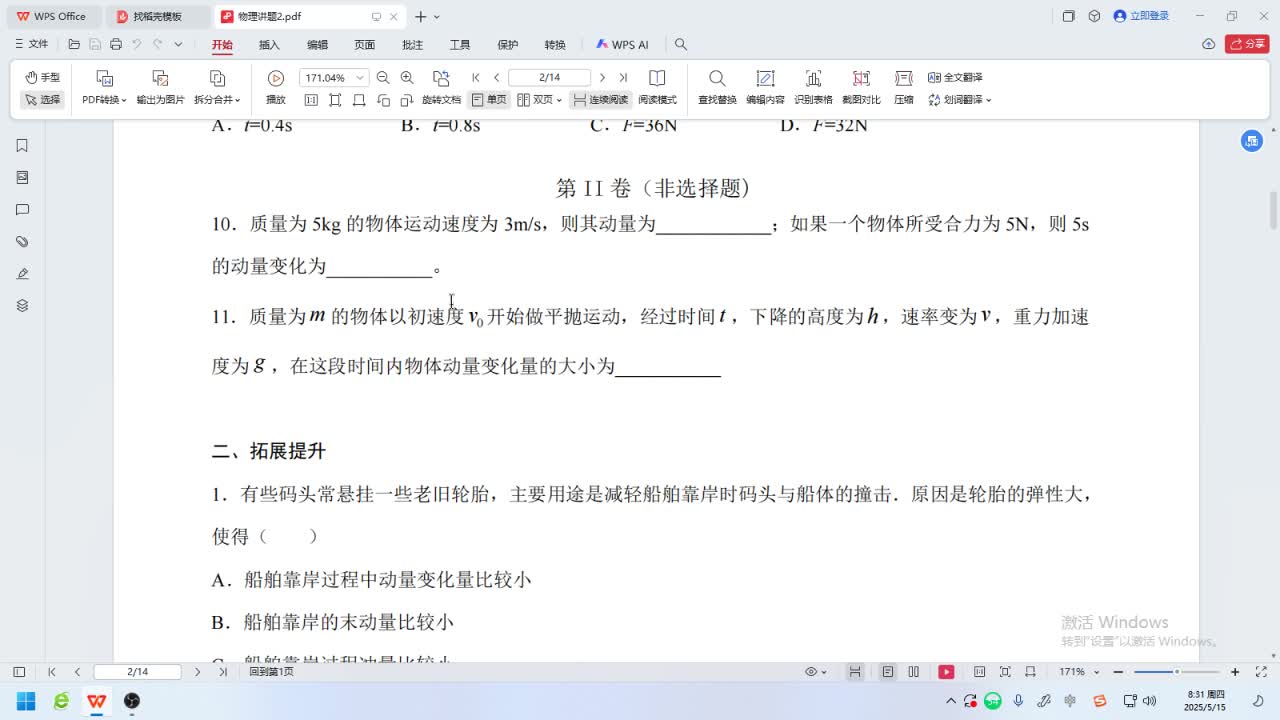Open 划词翻译 word translation dropdown
The height and width of the screenshot is (720, 1280).
tap(959, 100)
